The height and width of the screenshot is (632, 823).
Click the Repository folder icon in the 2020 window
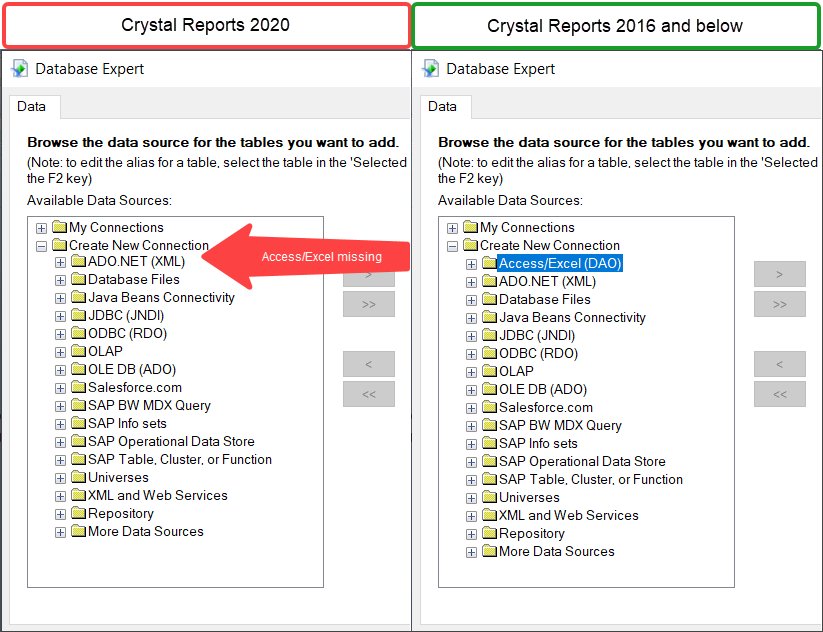79,513
